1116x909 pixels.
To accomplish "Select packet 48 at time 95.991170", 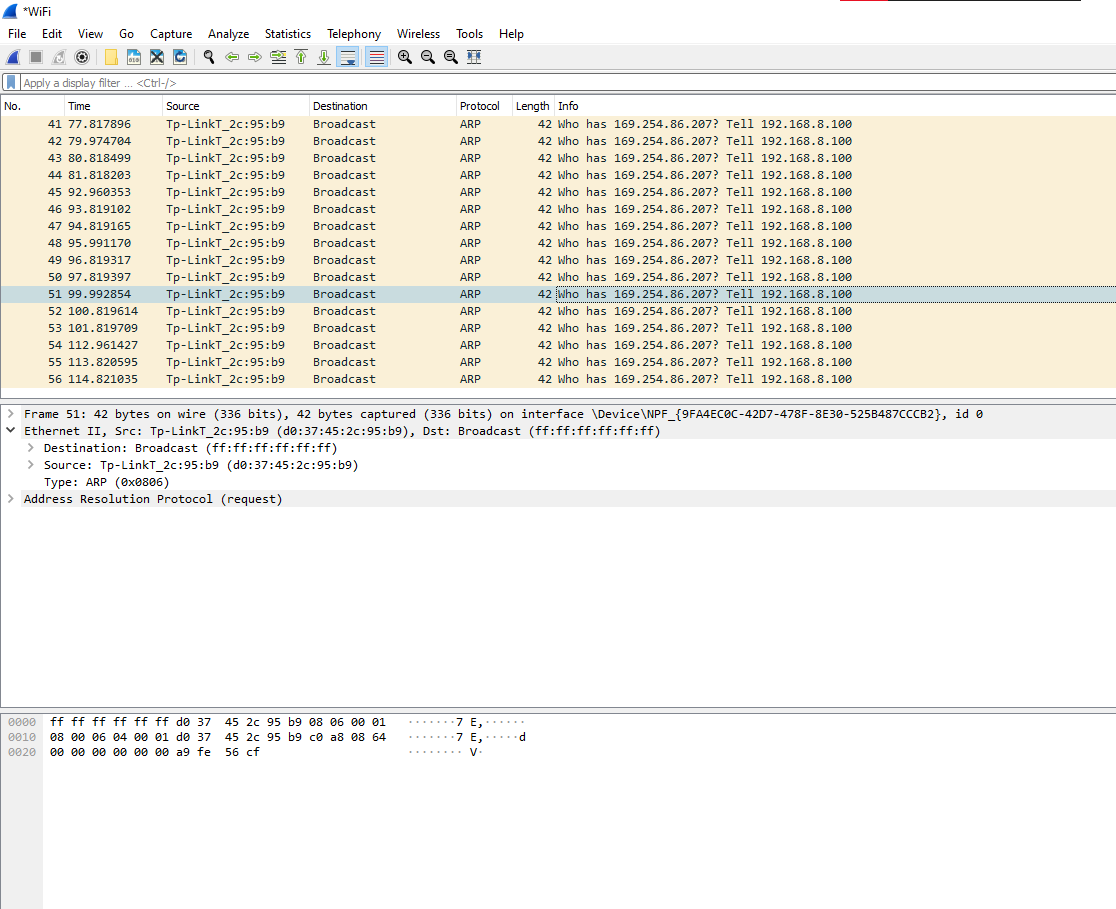I will pos(558,243).
